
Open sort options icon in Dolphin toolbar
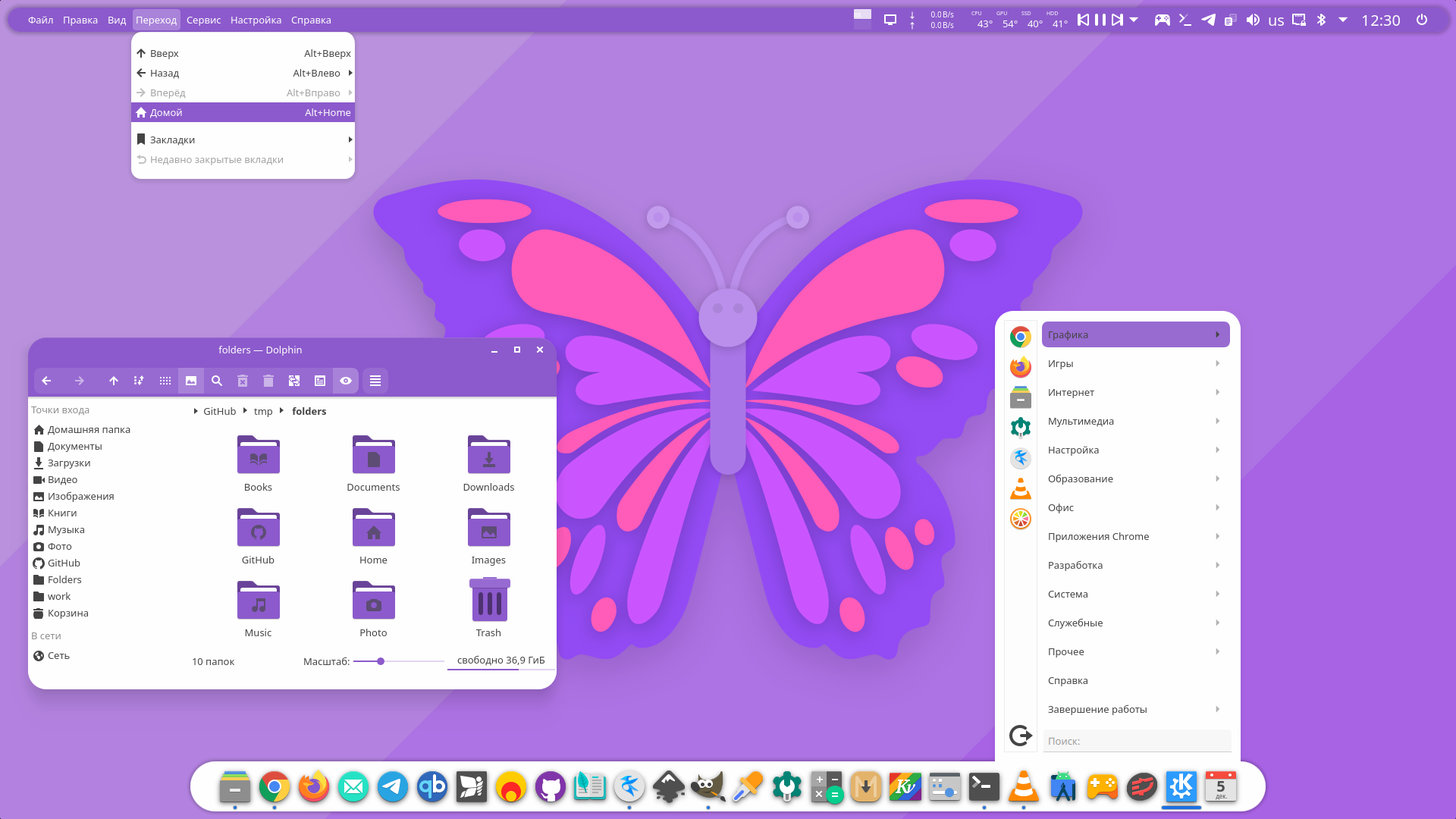(139, 381)
